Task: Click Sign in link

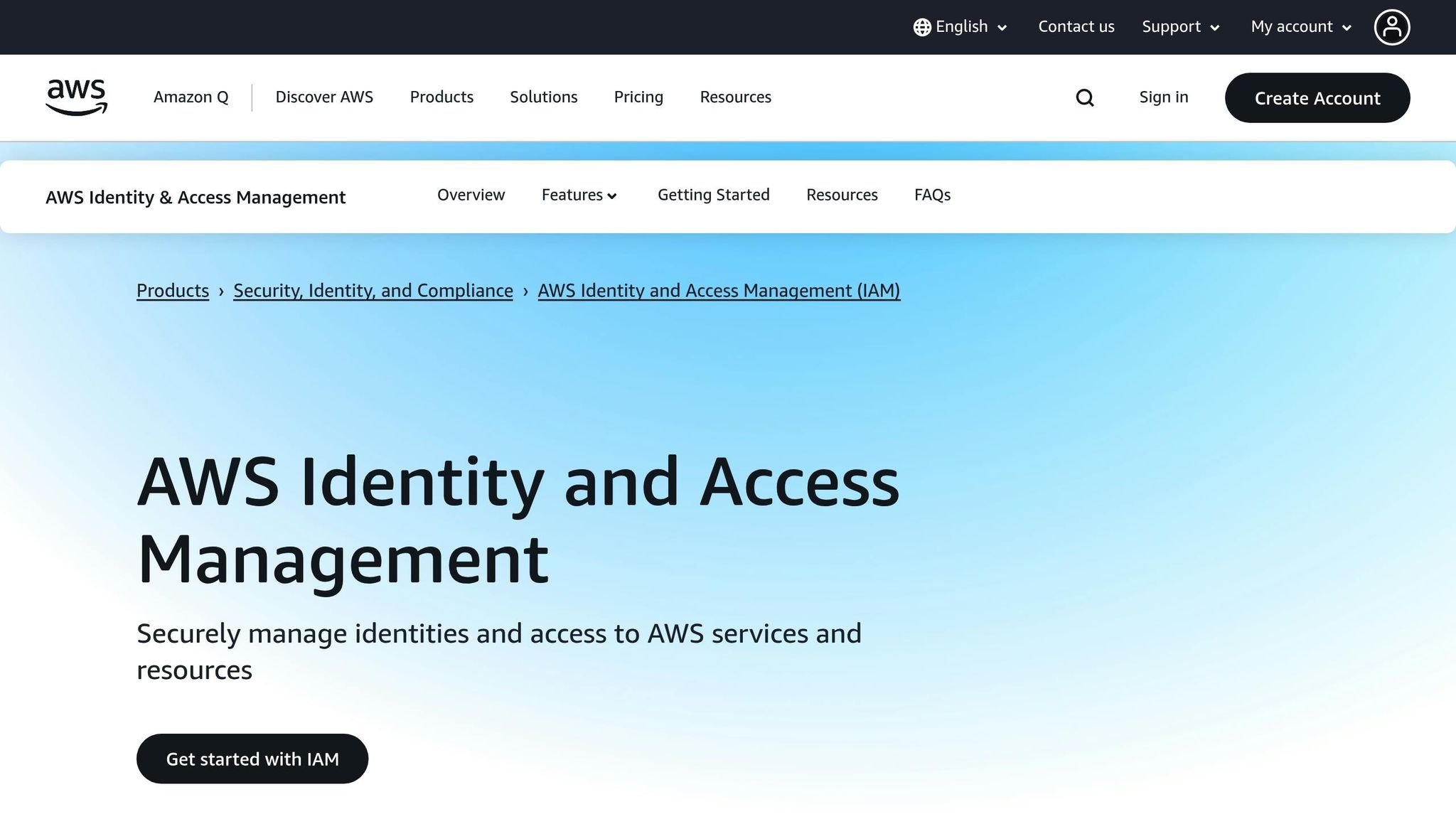Action: click(x=1164, y=97)
